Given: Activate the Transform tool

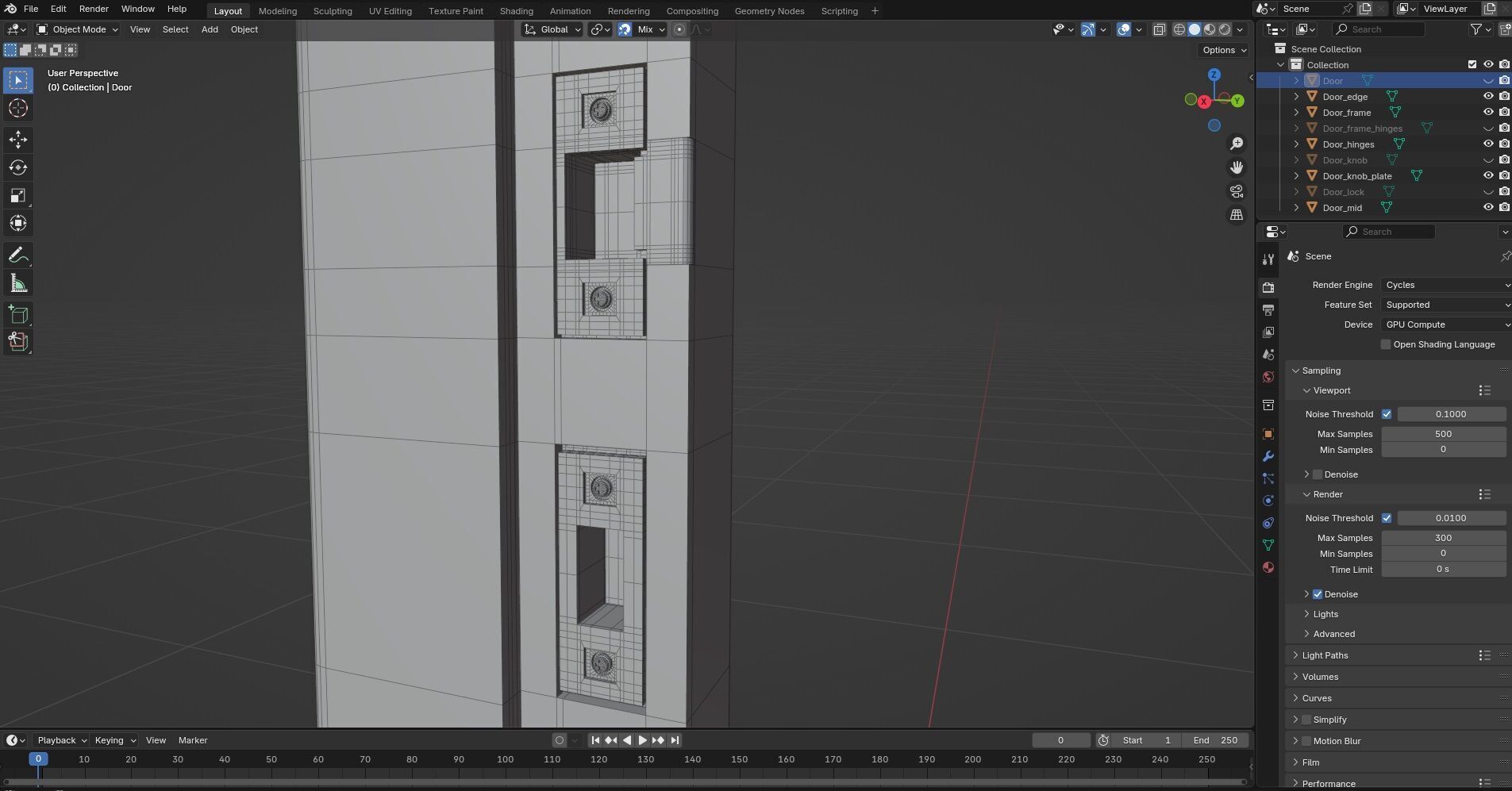Looking at the screenshot, I should pos(18,223).
